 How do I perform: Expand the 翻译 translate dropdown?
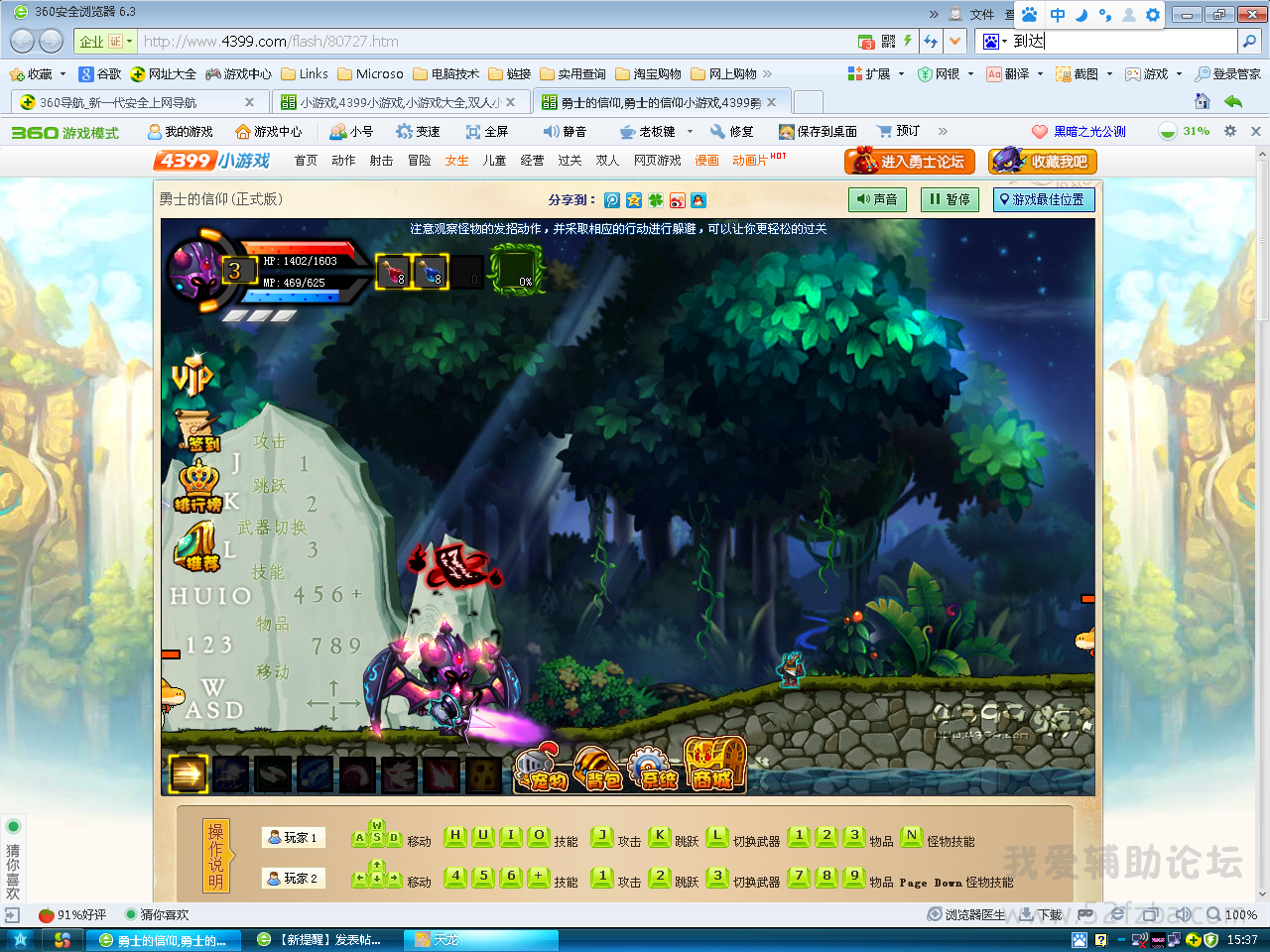tap(1040, 73)
